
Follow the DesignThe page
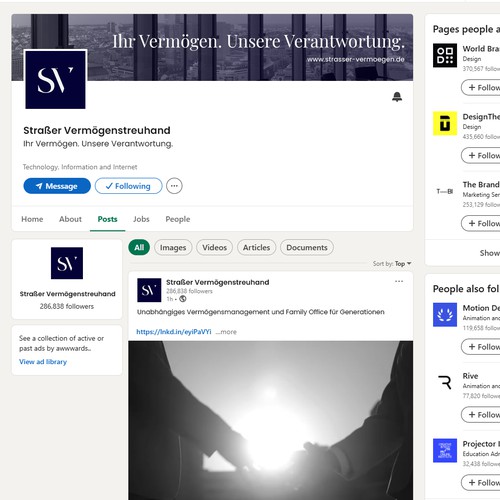tap(481, 156)
